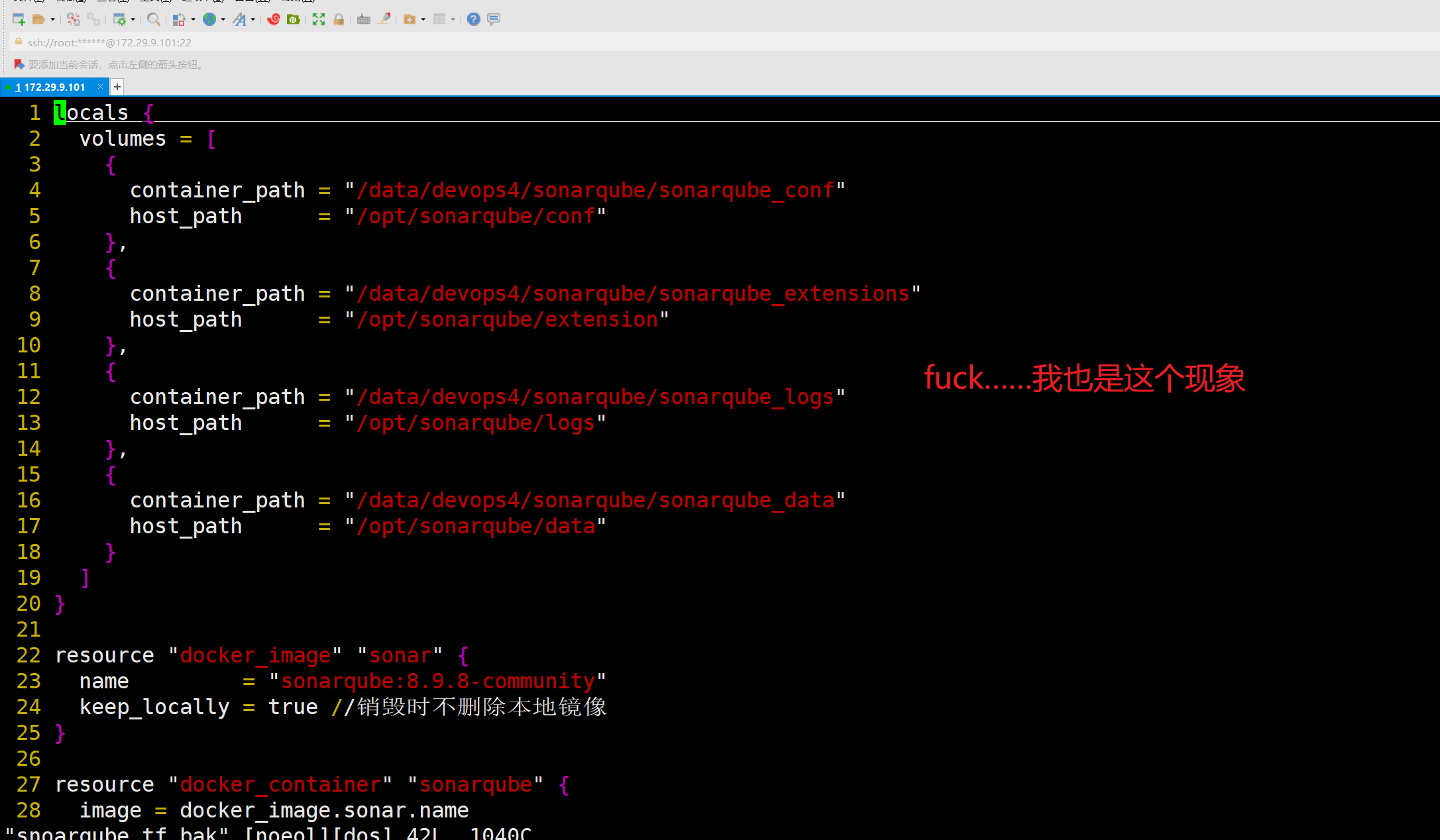Expand the Color Scheme dropdown arrow
This screenshot has height=840, width=1440.
193,19
